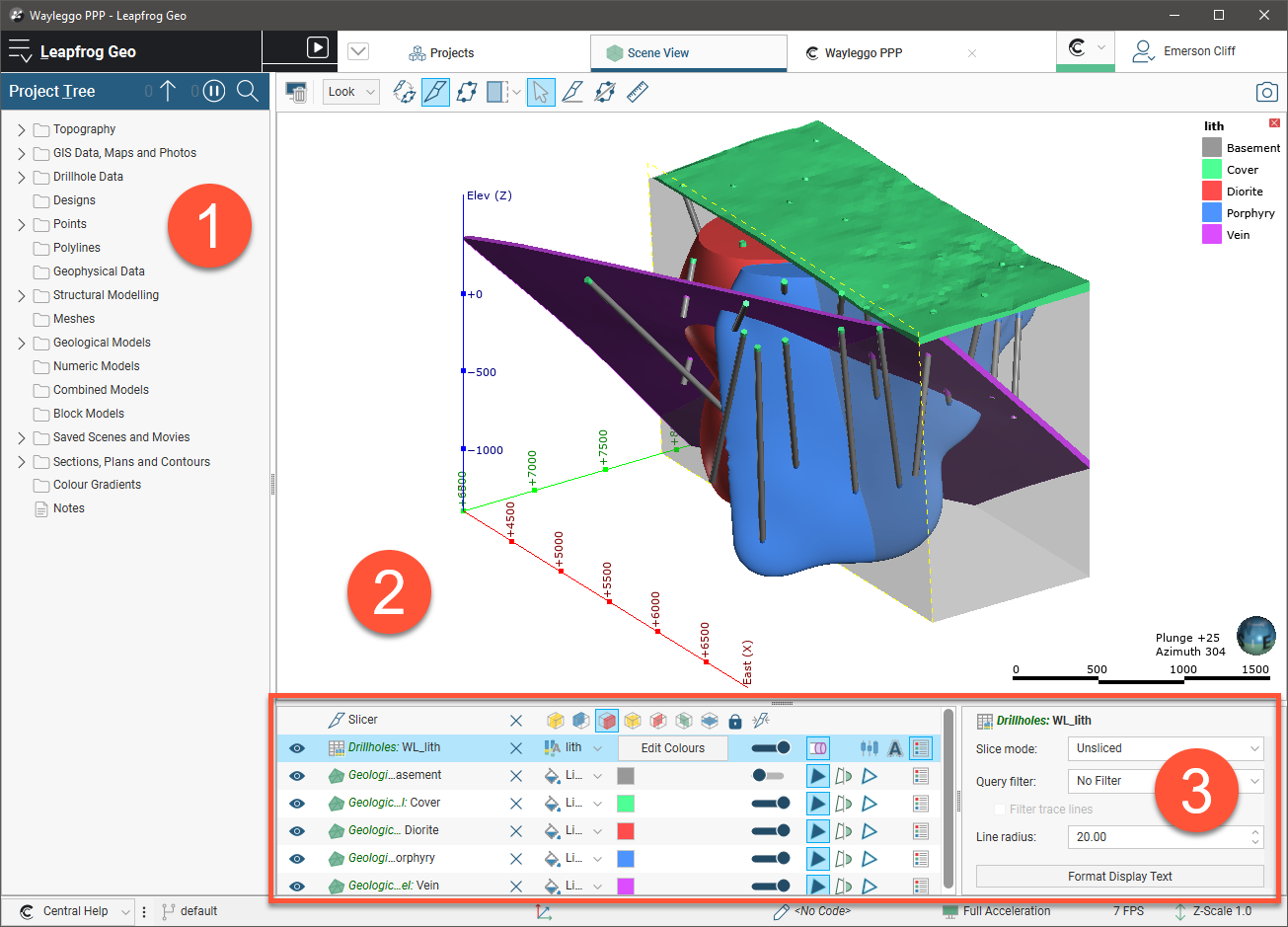The width and height of the screenshot is (1288, 927).
Task: Click the gray colour swatch for Basement
Action: (x=626, y=776)
